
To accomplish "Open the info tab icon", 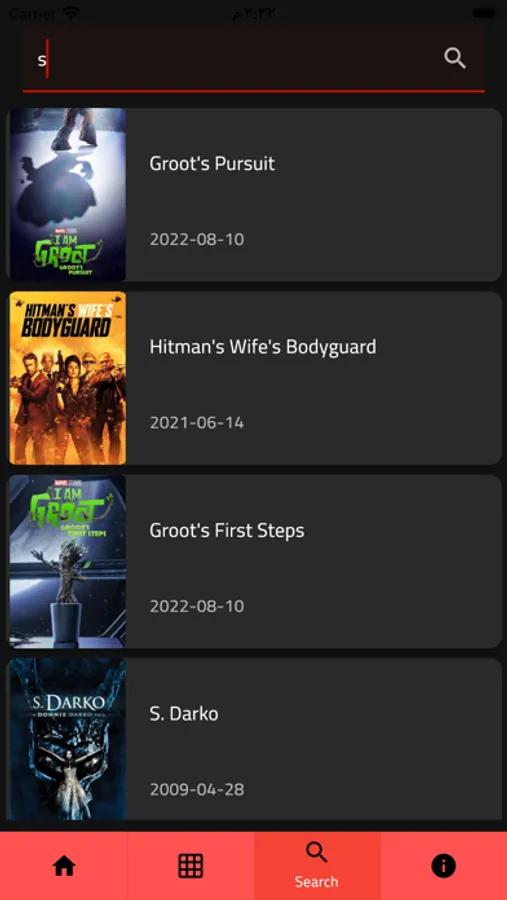I will (443, 866).
